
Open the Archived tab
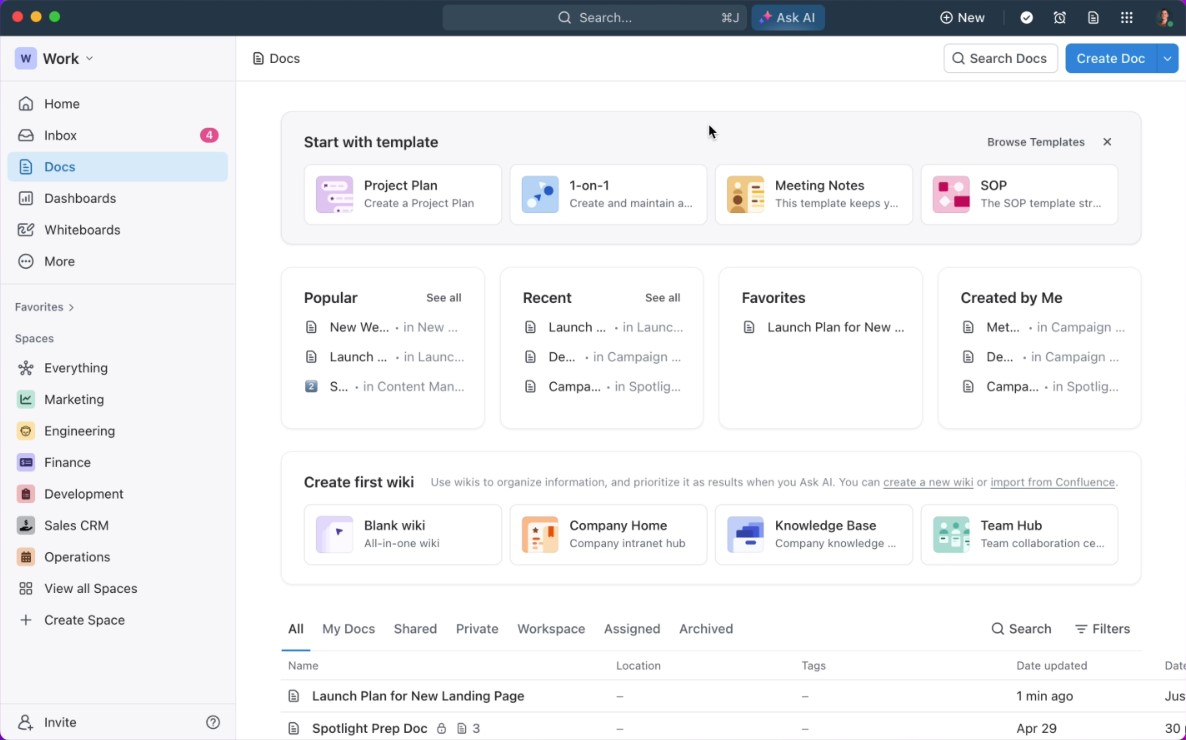706,629
